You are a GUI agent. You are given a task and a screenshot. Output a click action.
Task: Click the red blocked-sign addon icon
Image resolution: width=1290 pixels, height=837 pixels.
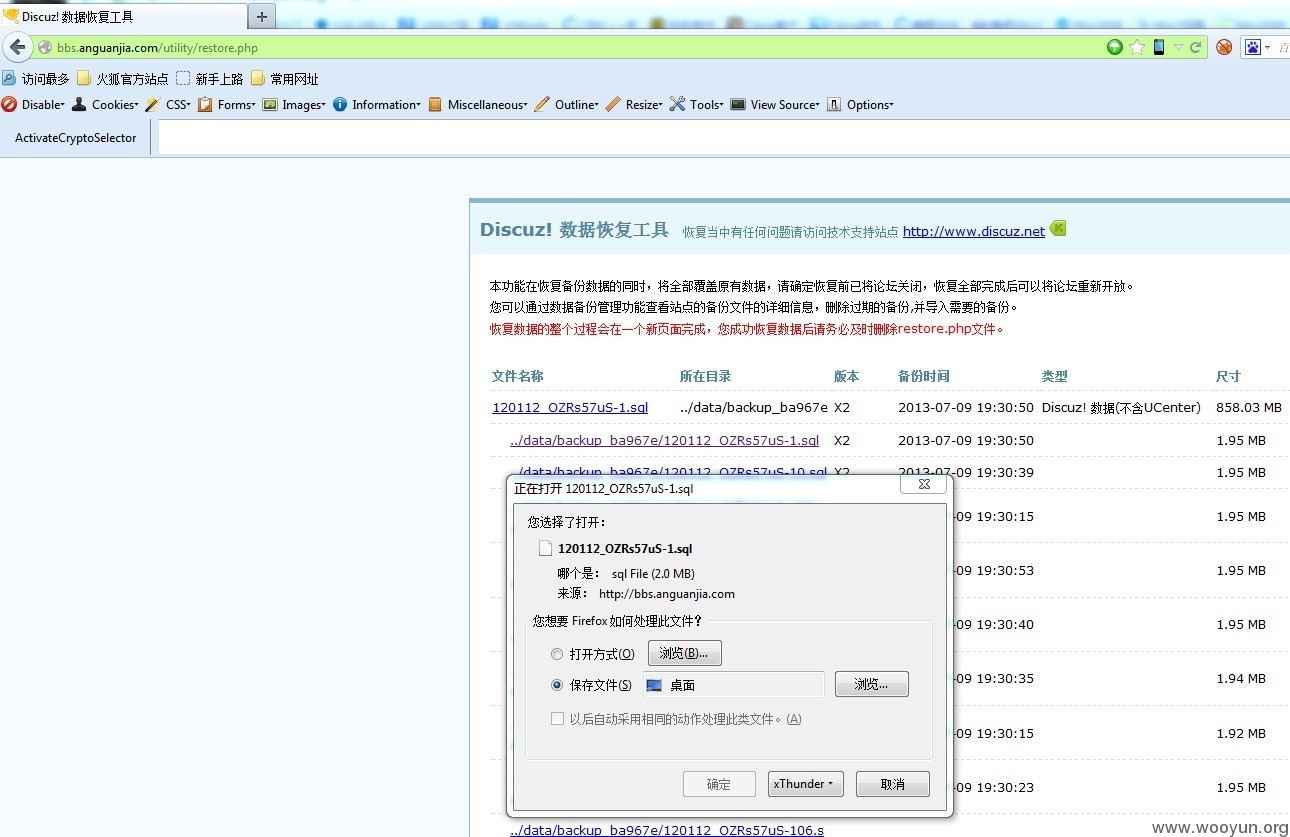click(x=1224, y=47)
